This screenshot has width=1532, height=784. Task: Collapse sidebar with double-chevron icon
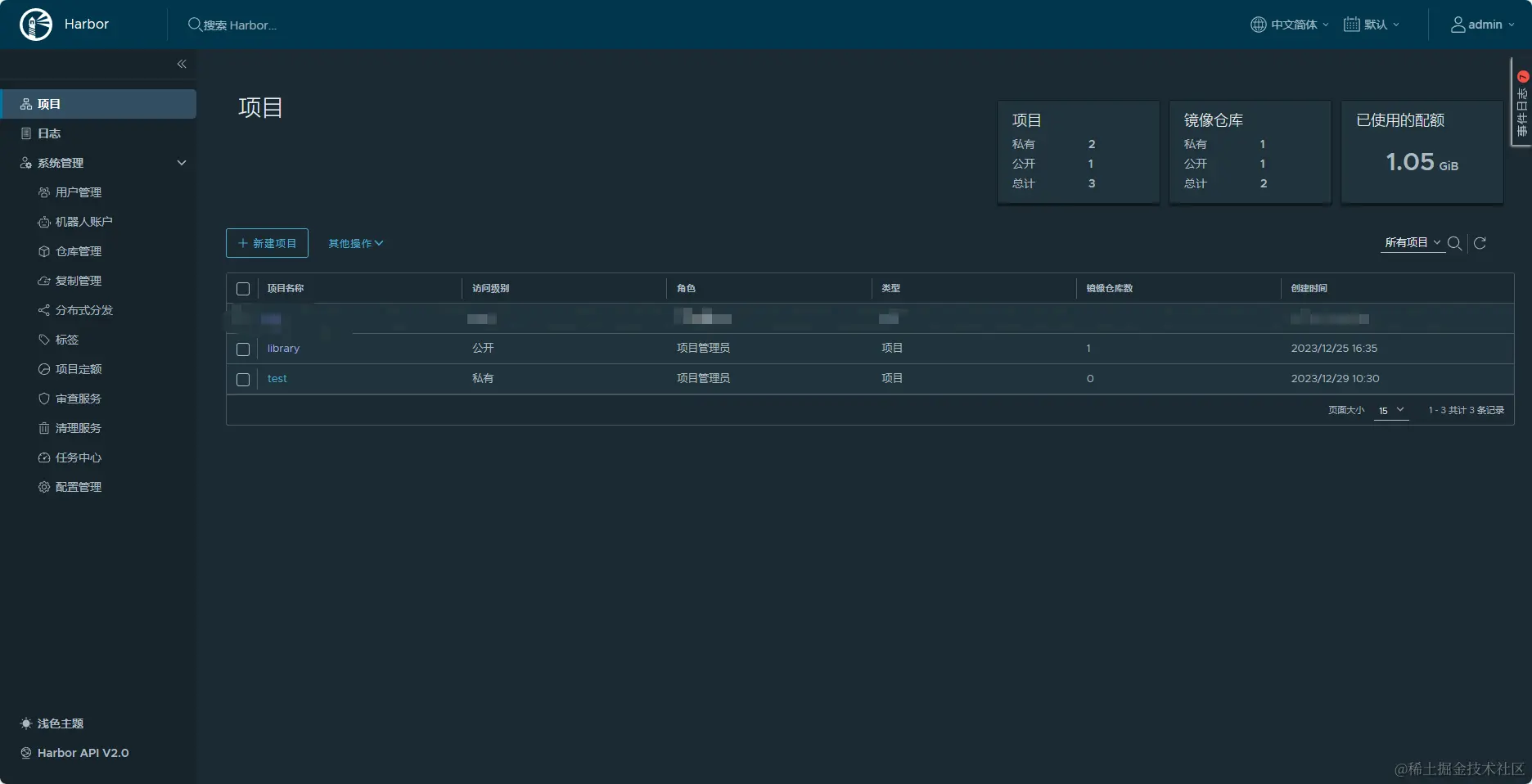(182, 64)
